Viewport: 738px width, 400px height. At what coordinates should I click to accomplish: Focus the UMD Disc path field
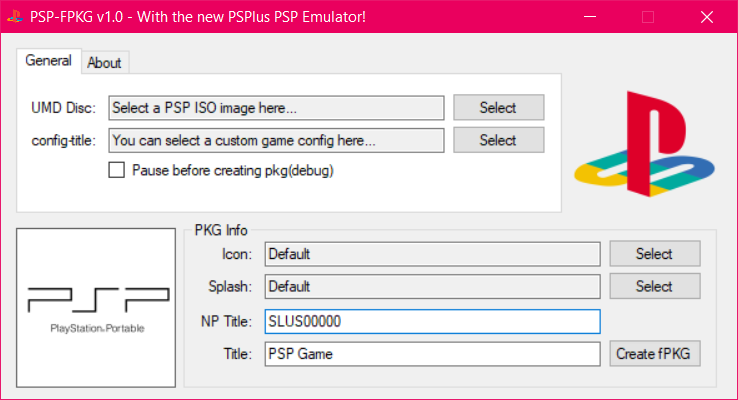(x=276, y=108)
